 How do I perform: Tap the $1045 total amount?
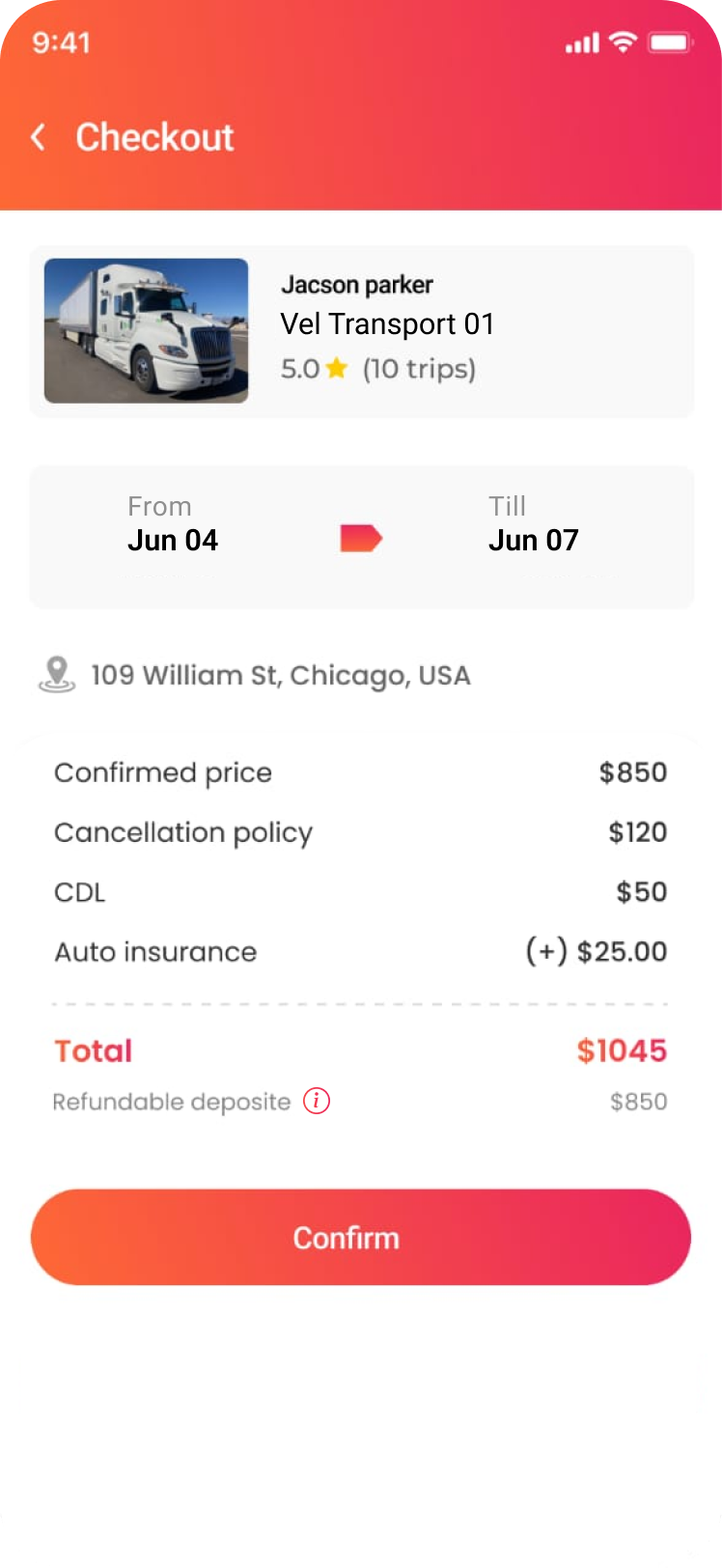[x=622, y=1050]
